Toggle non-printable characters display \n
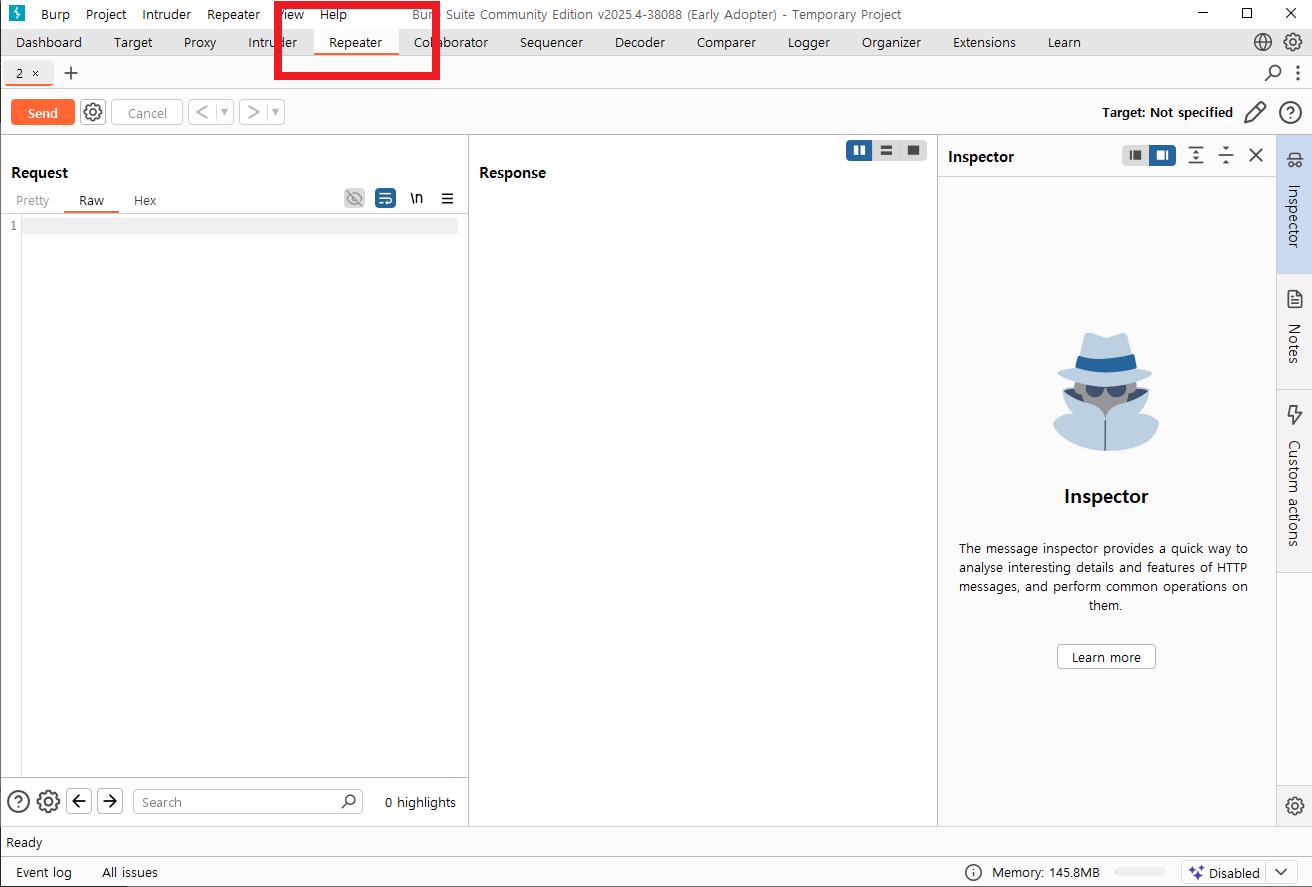 416,198
